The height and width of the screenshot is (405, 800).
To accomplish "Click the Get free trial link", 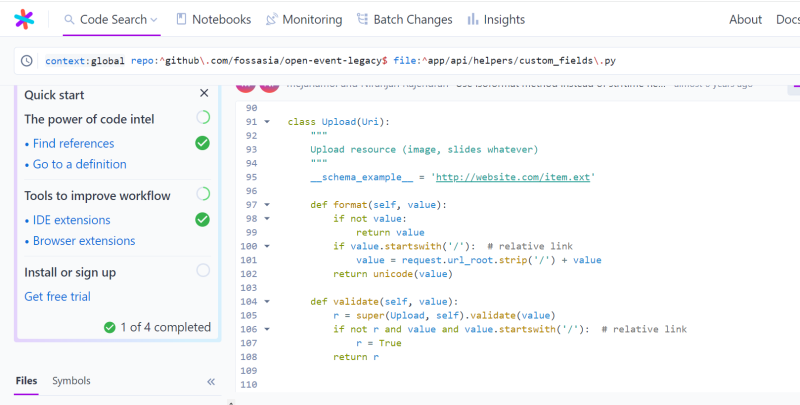I will click(x=57, y=296).
